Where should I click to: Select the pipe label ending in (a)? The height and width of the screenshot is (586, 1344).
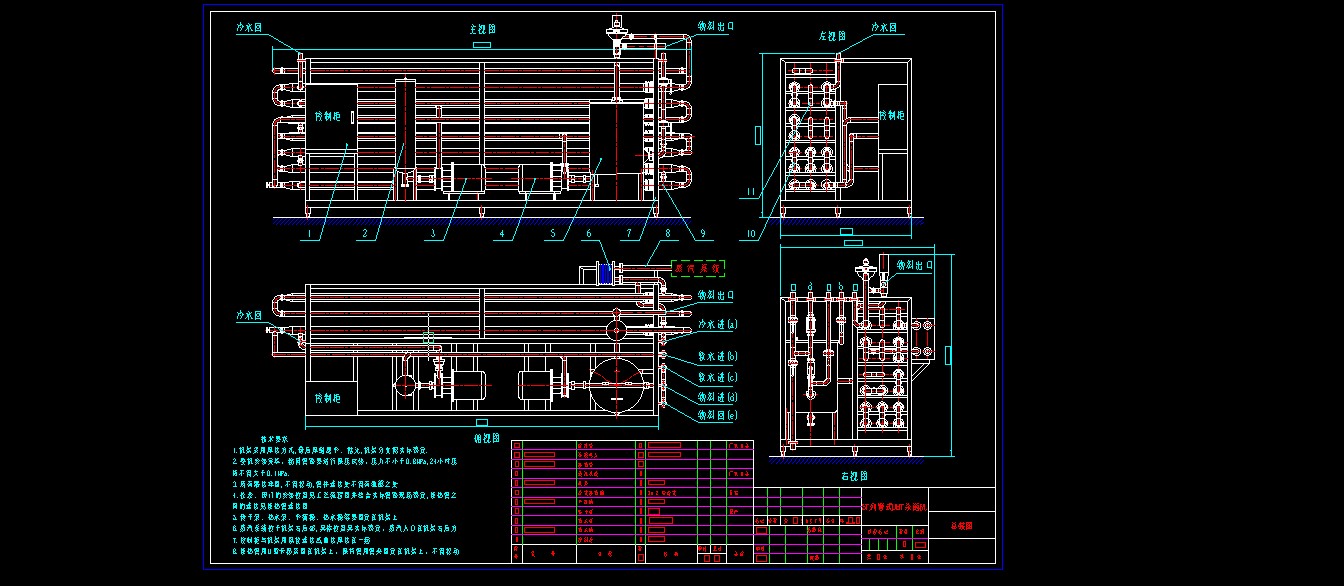(717, 324)
